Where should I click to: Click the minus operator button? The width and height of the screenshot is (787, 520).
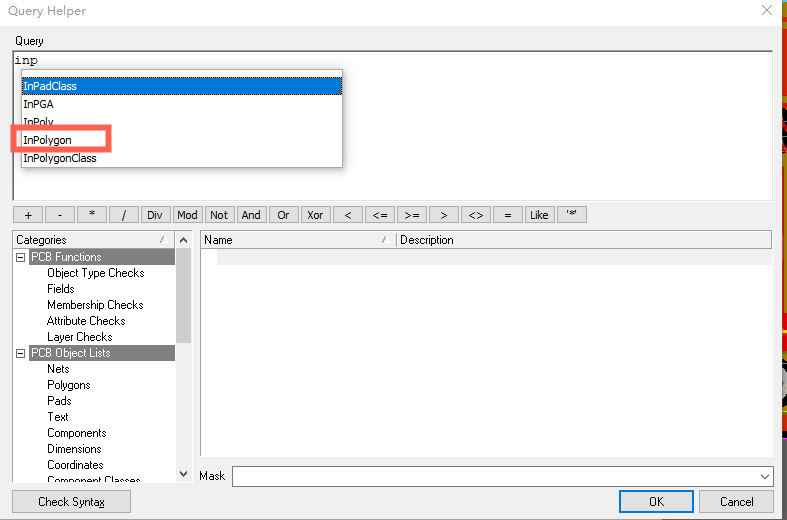pos(60,215)
